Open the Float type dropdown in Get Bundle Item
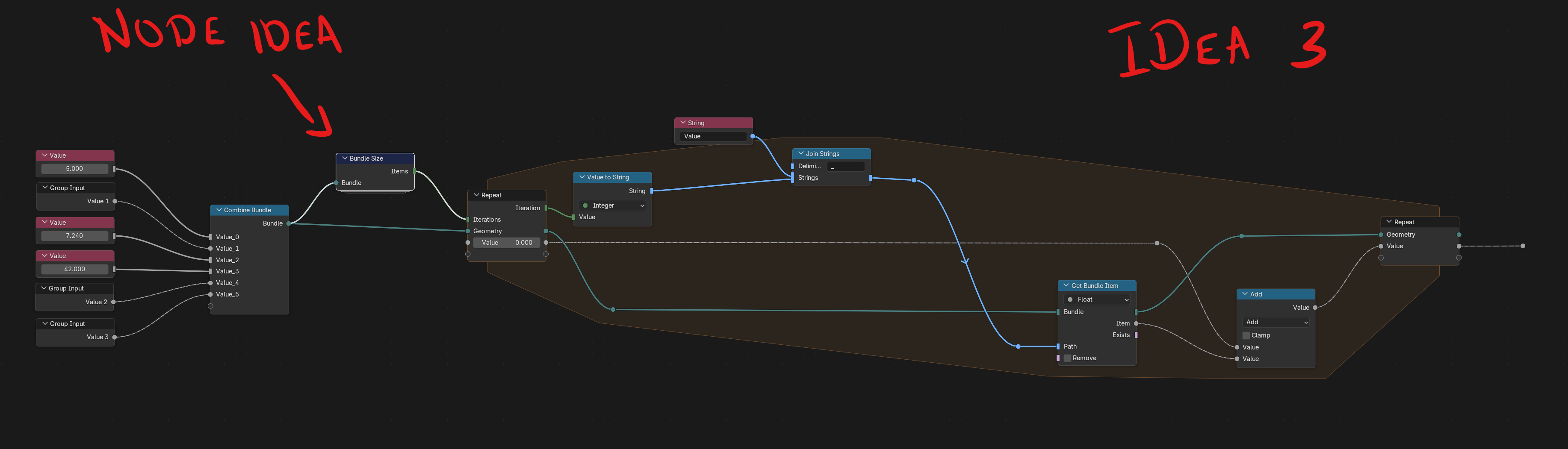The height and width of the screenshot is (449, 1568). 1098,299
